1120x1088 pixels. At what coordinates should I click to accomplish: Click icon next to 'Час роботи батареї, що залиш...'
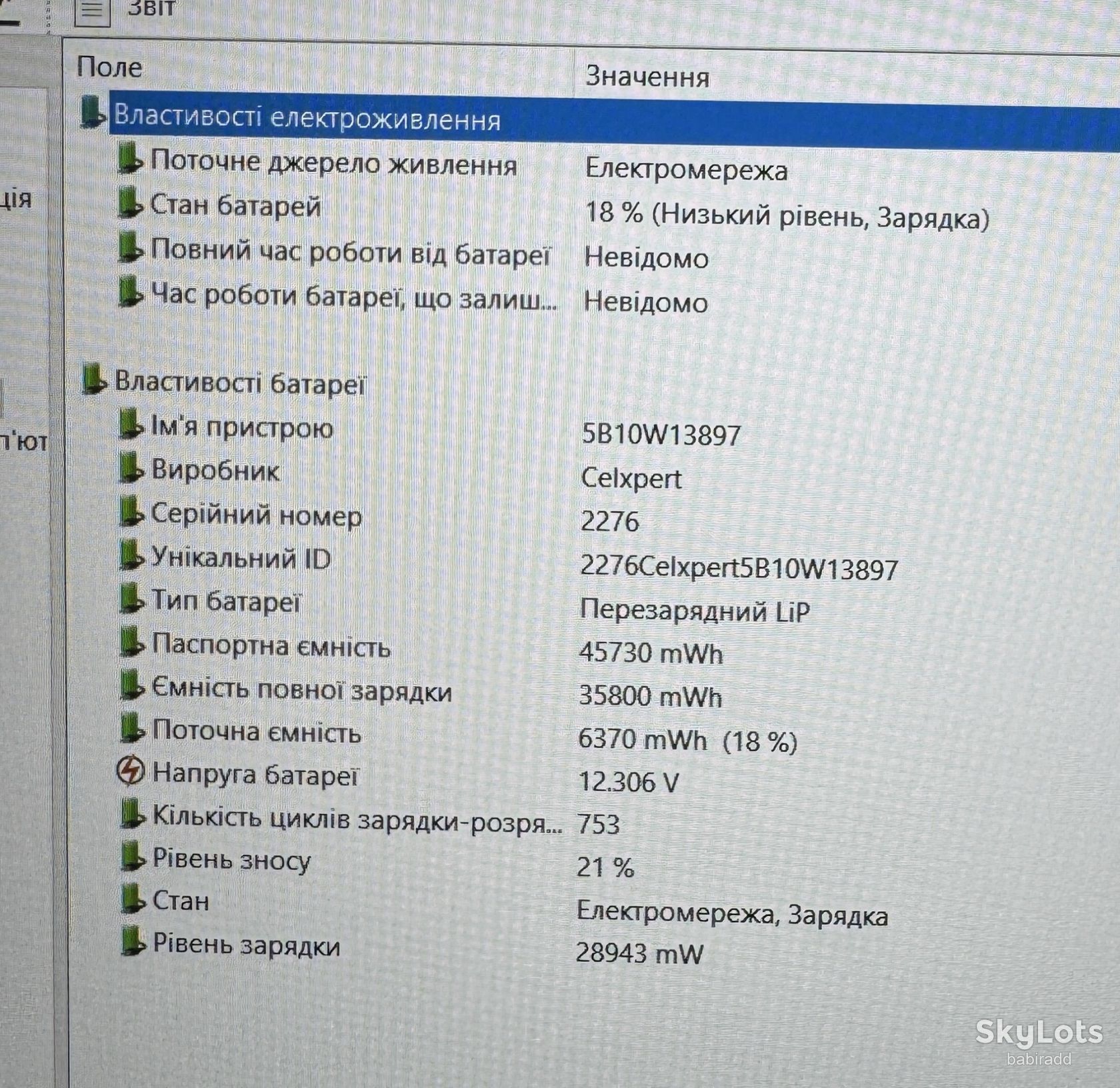pyautogui.click(x=131, y=292)
